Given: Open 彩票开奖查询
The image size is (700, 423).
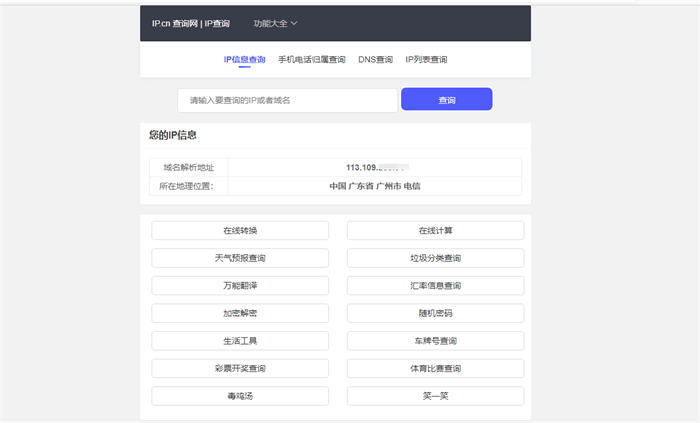Looking at the screenshot, I should [240, 368].
